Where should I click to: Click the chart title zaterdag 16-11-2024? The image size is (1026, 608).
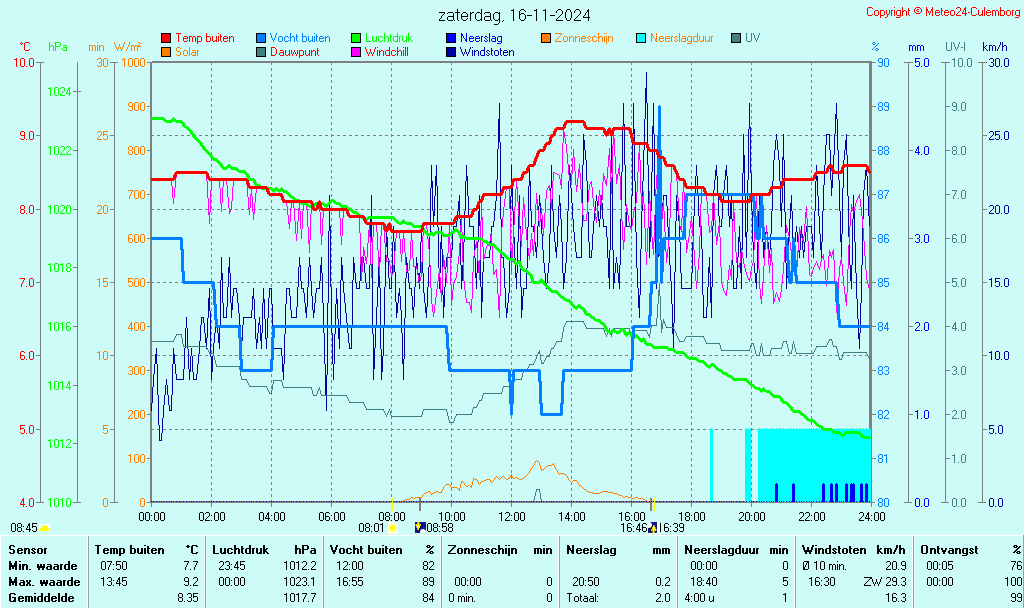coord(514,15)
